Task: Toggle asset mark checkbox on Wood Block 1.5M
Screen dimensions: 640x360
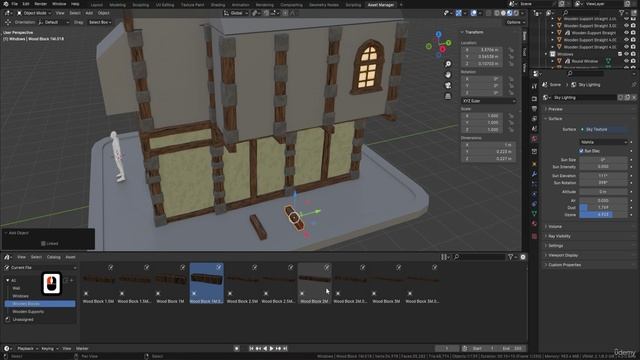Action: pos(111,267)
